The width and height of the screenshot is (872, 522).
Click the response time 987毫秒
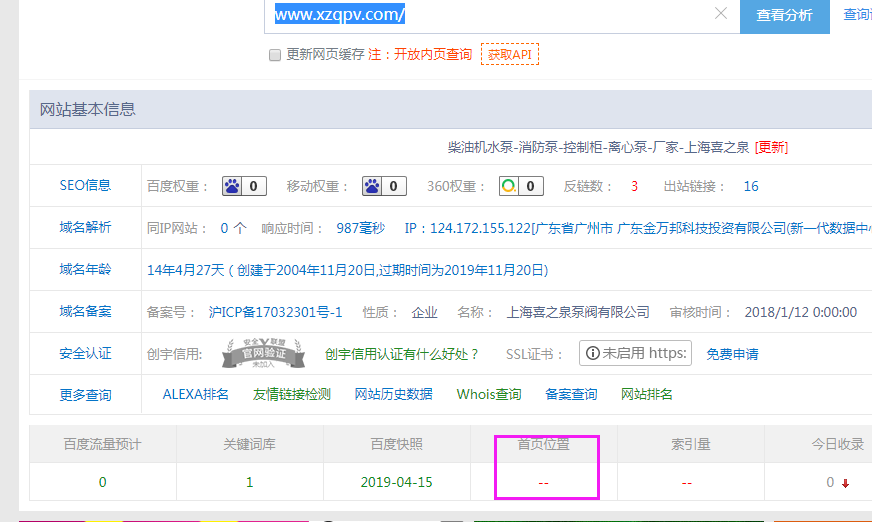[360, 228]
